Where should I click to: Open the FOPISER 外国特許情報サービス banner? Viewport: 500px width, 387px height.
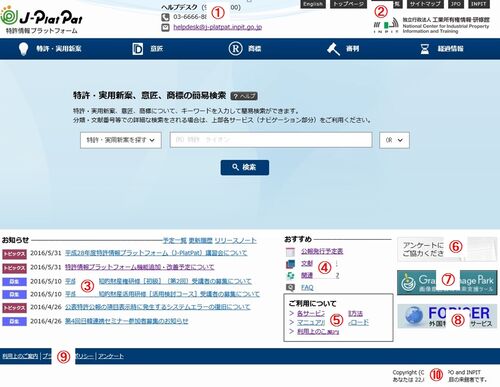click(x=447, y=316)
